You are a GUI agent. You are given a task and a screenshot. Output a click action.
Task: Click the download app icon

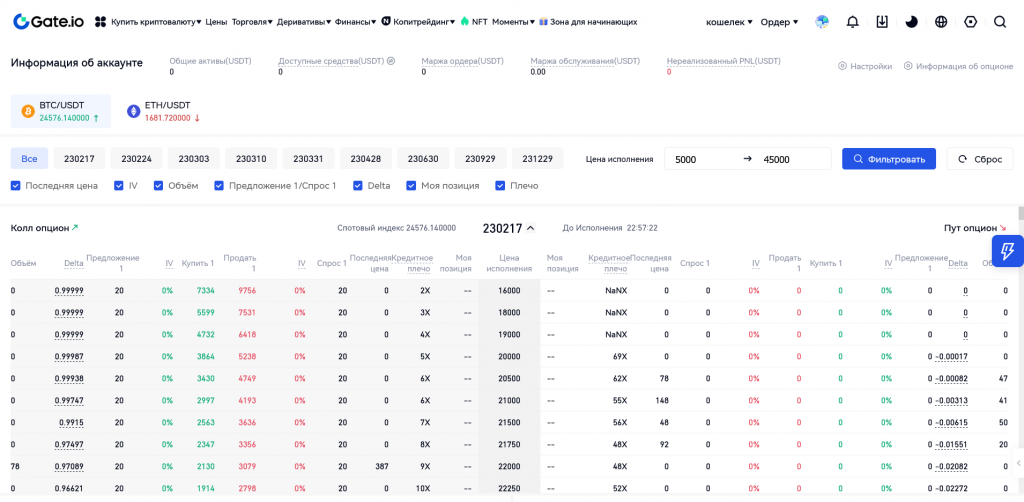coord(882,22)
